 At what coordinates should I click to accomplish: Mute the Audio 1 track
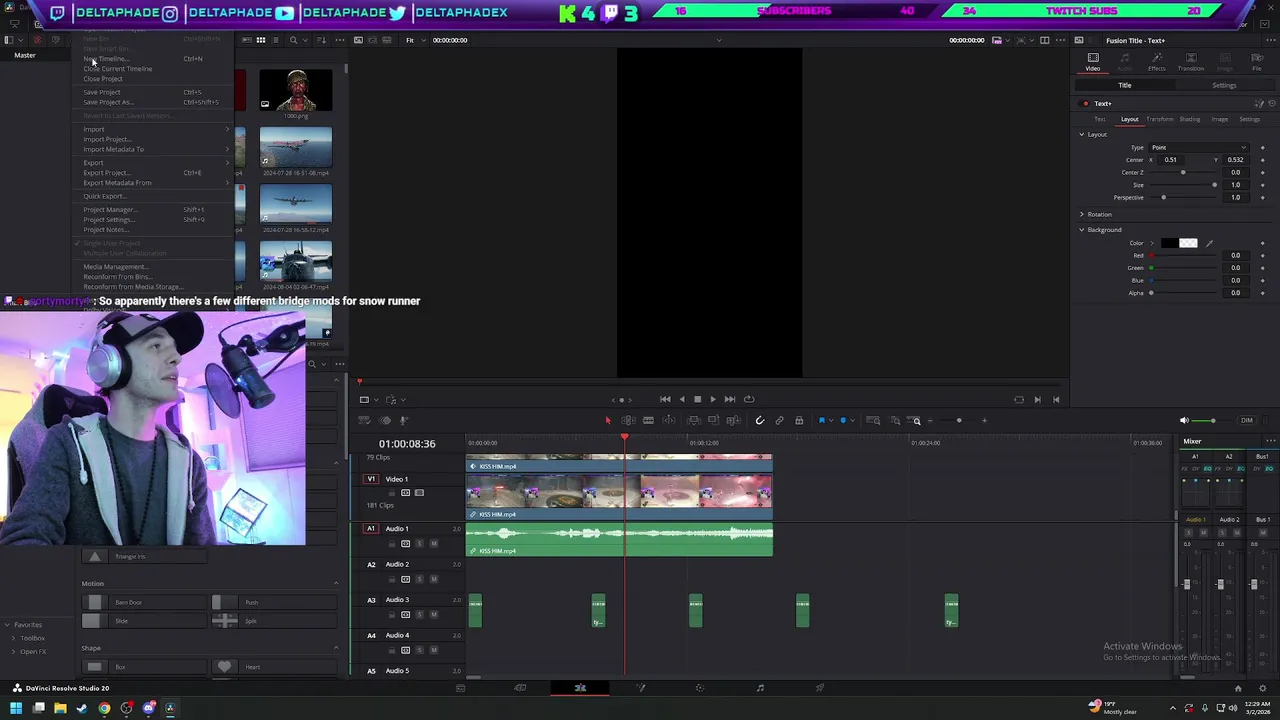coord(433,543)
